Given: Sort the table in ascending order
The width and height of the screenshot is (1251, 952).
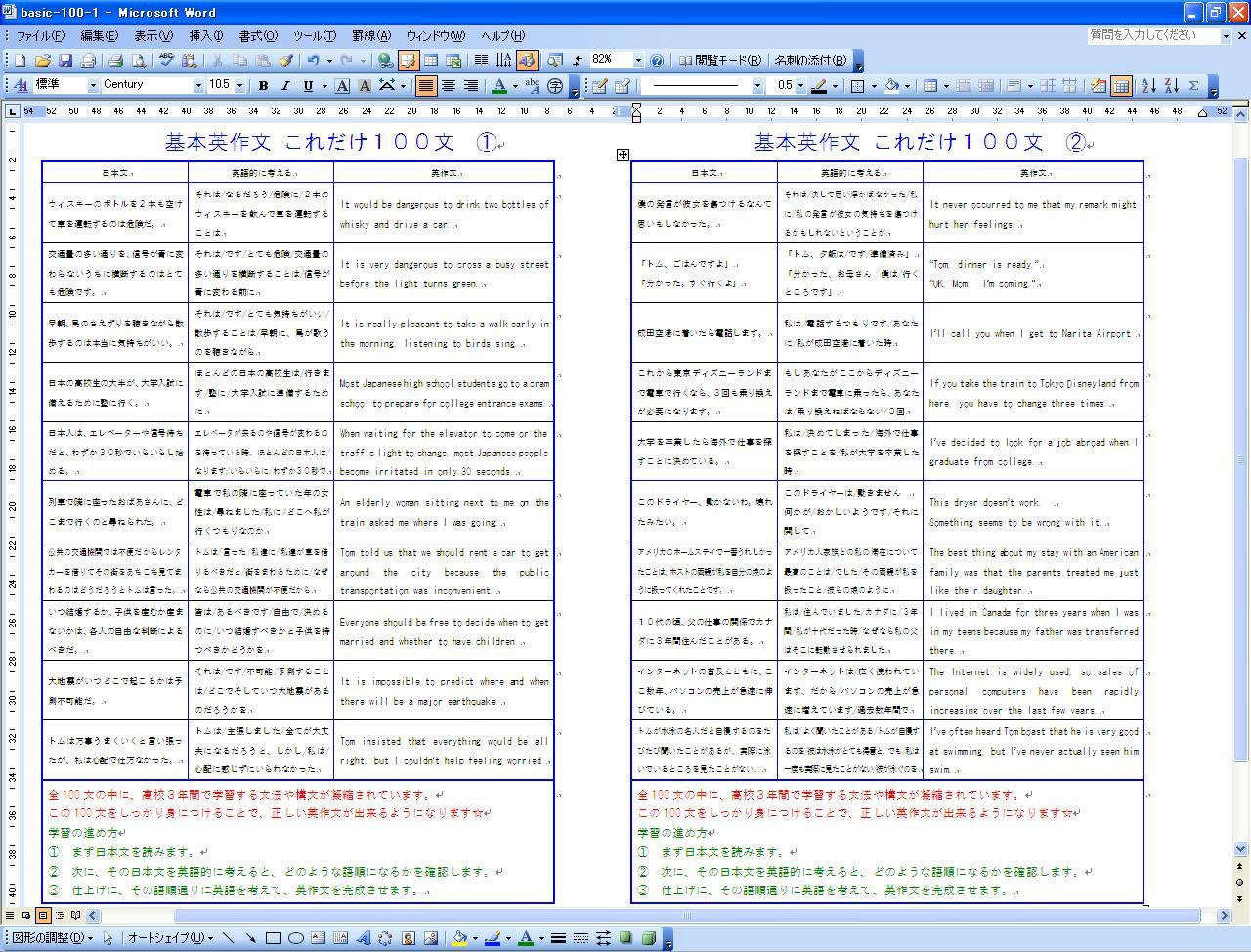Looking at the screenshot, I should tap(1146, 85).
